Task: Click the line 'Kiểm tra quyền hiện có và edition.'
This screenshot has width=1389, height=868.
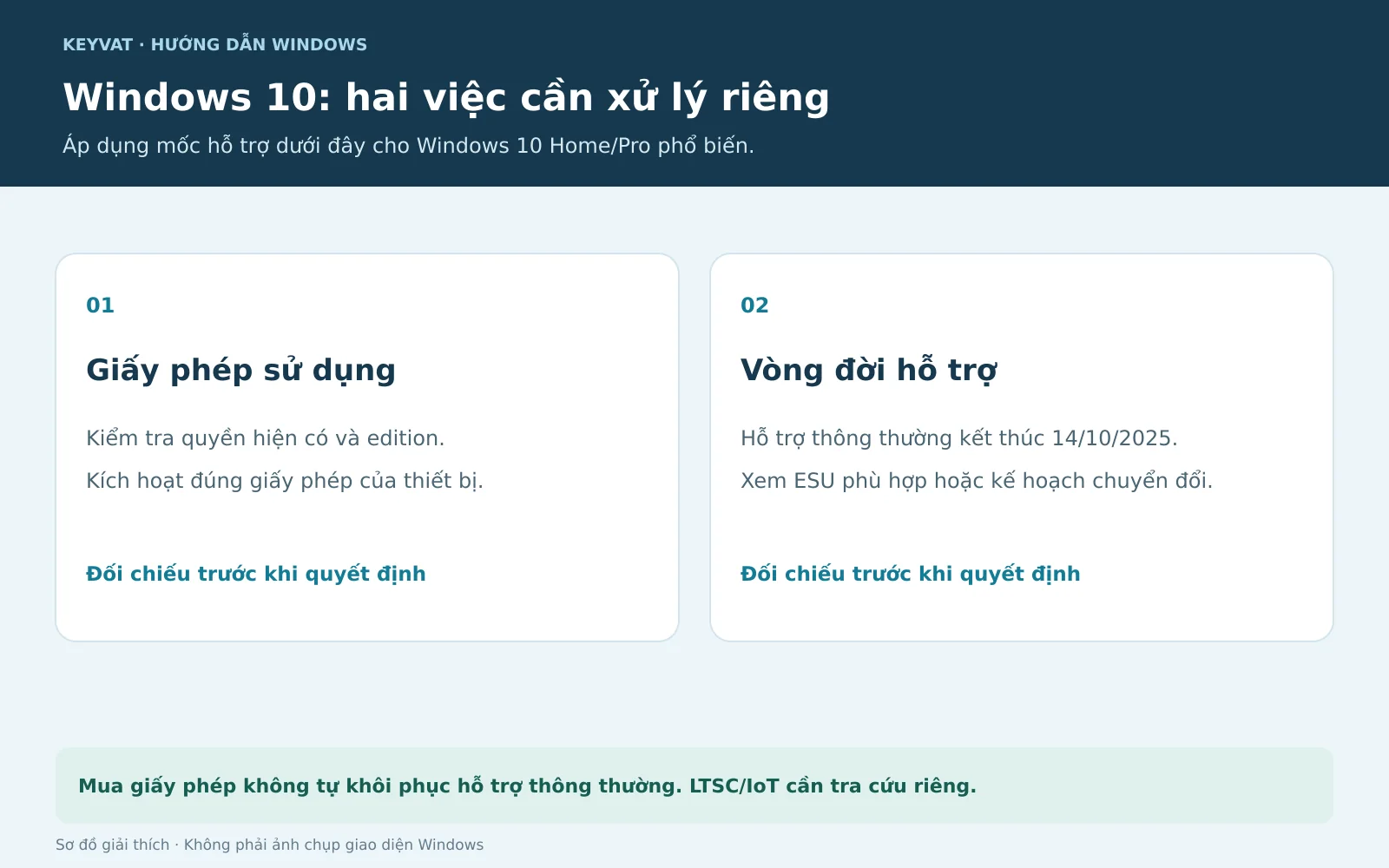Action: pos(265,438)
